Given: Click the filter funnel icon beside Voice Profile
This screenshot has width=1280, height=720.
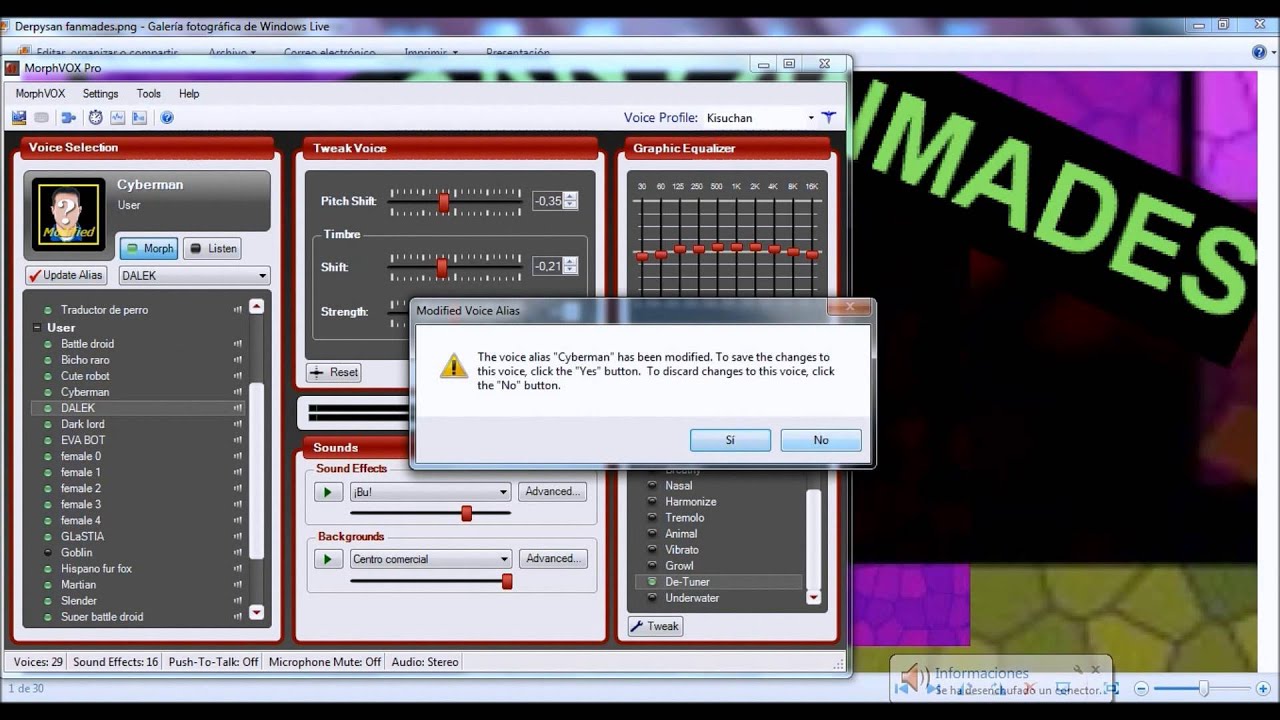Looking at the screenshot, I should pyautogui.click(x=828, y=117).
